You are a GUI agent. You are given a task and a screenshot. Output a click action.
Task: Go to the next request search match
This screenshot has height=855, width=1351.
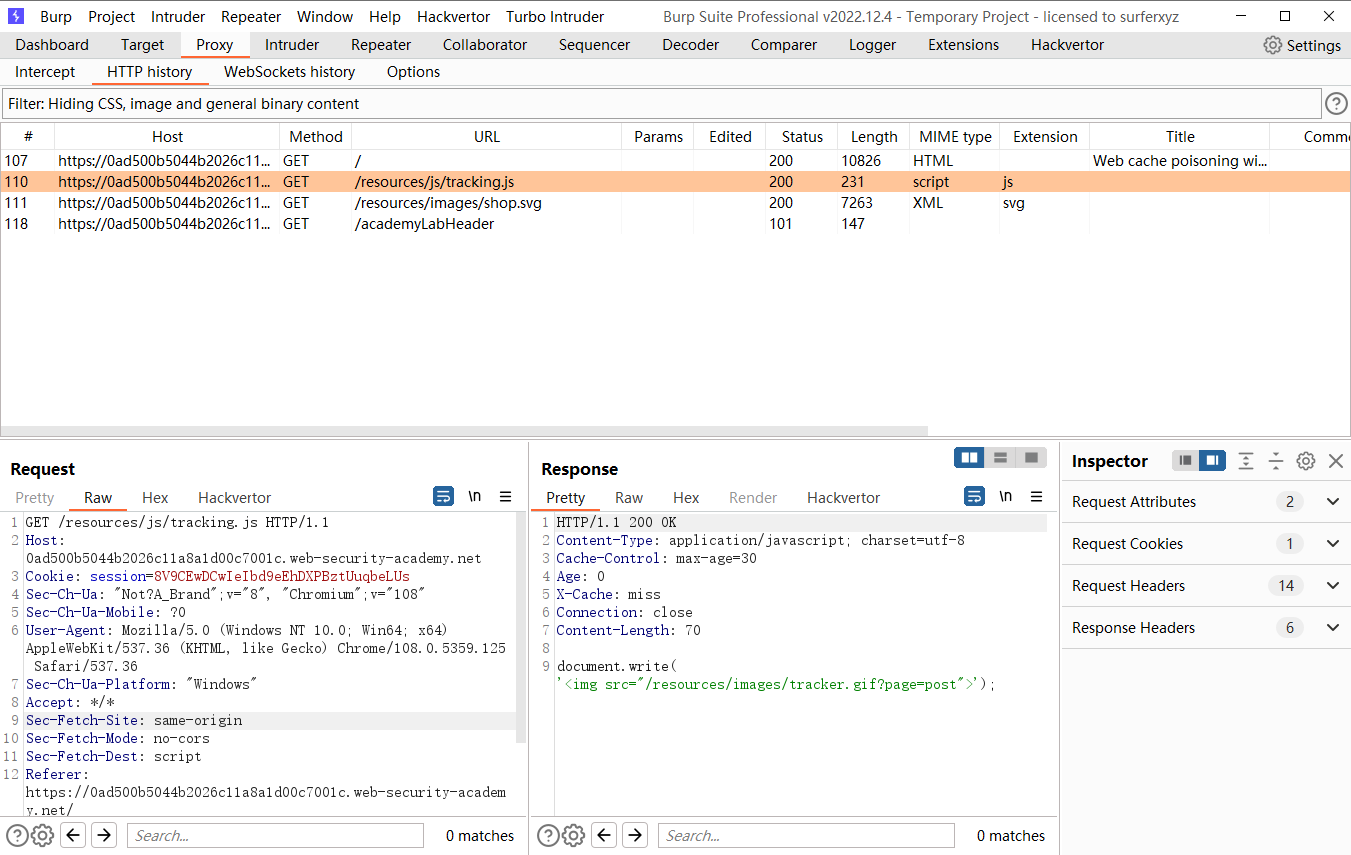coord(104,835)
